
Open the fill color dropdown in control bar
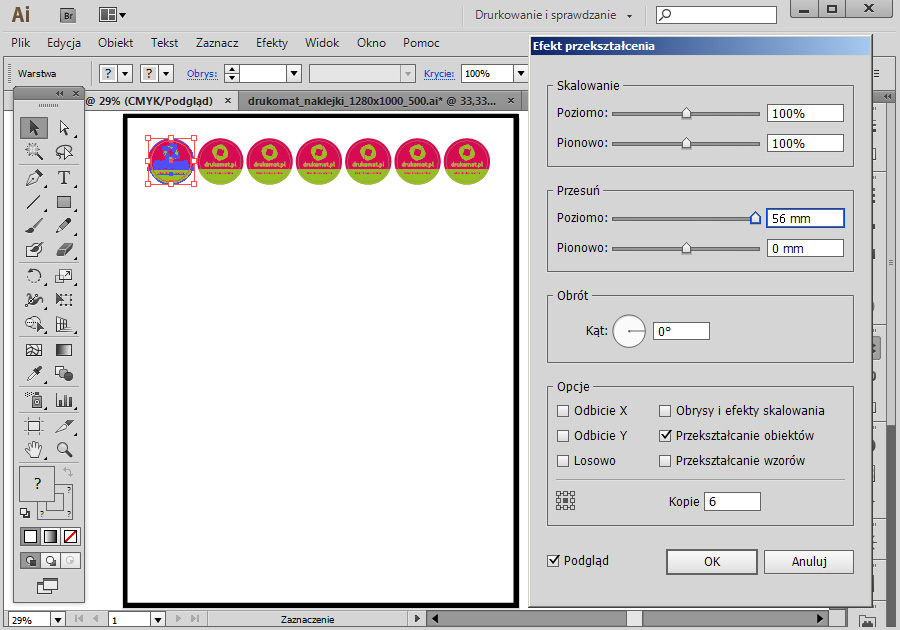click(125, 73)
